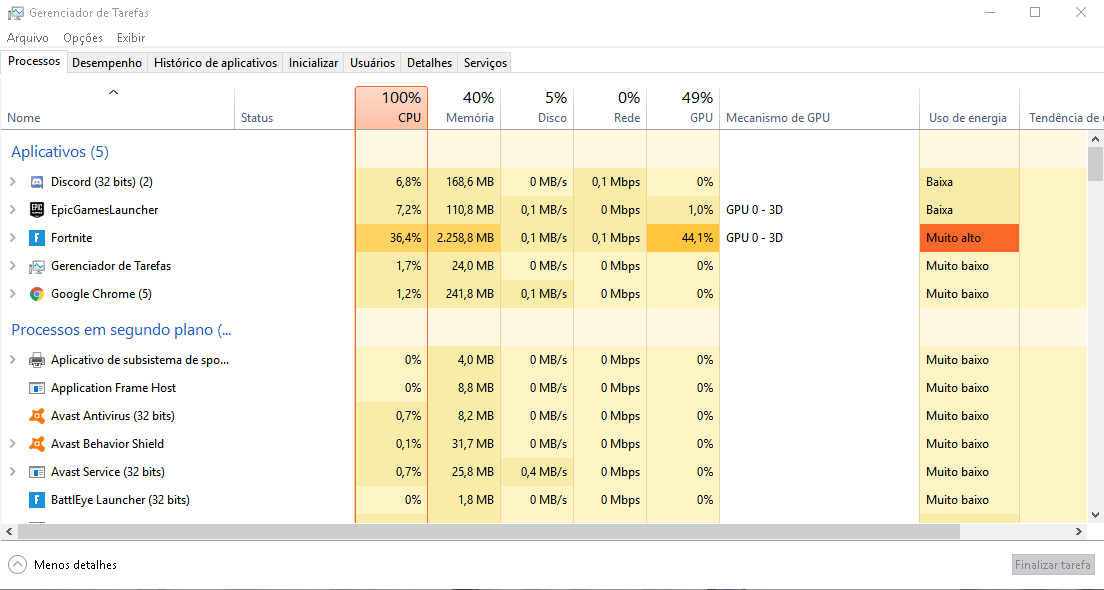Click Fortnite's 2.258,8 MB memory cell
This screenshot has width=1104, height=590.
[464, 238]
